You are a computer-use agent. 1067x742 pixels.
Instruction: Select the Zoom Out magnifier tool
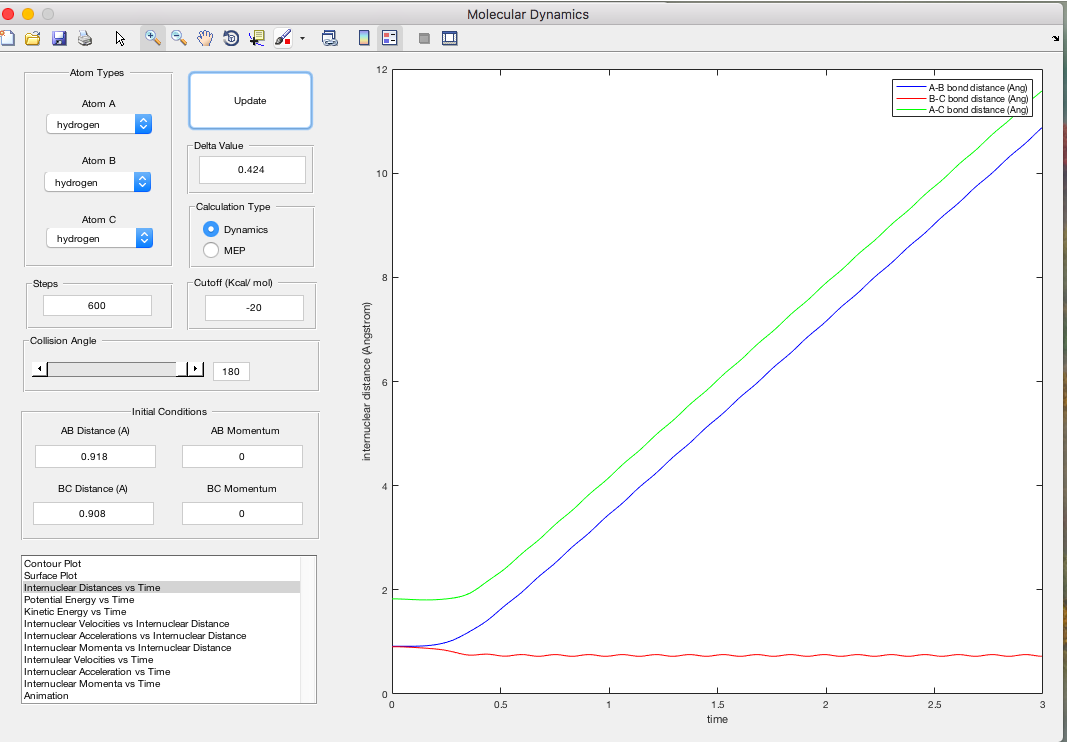click(x=179, y=38)
